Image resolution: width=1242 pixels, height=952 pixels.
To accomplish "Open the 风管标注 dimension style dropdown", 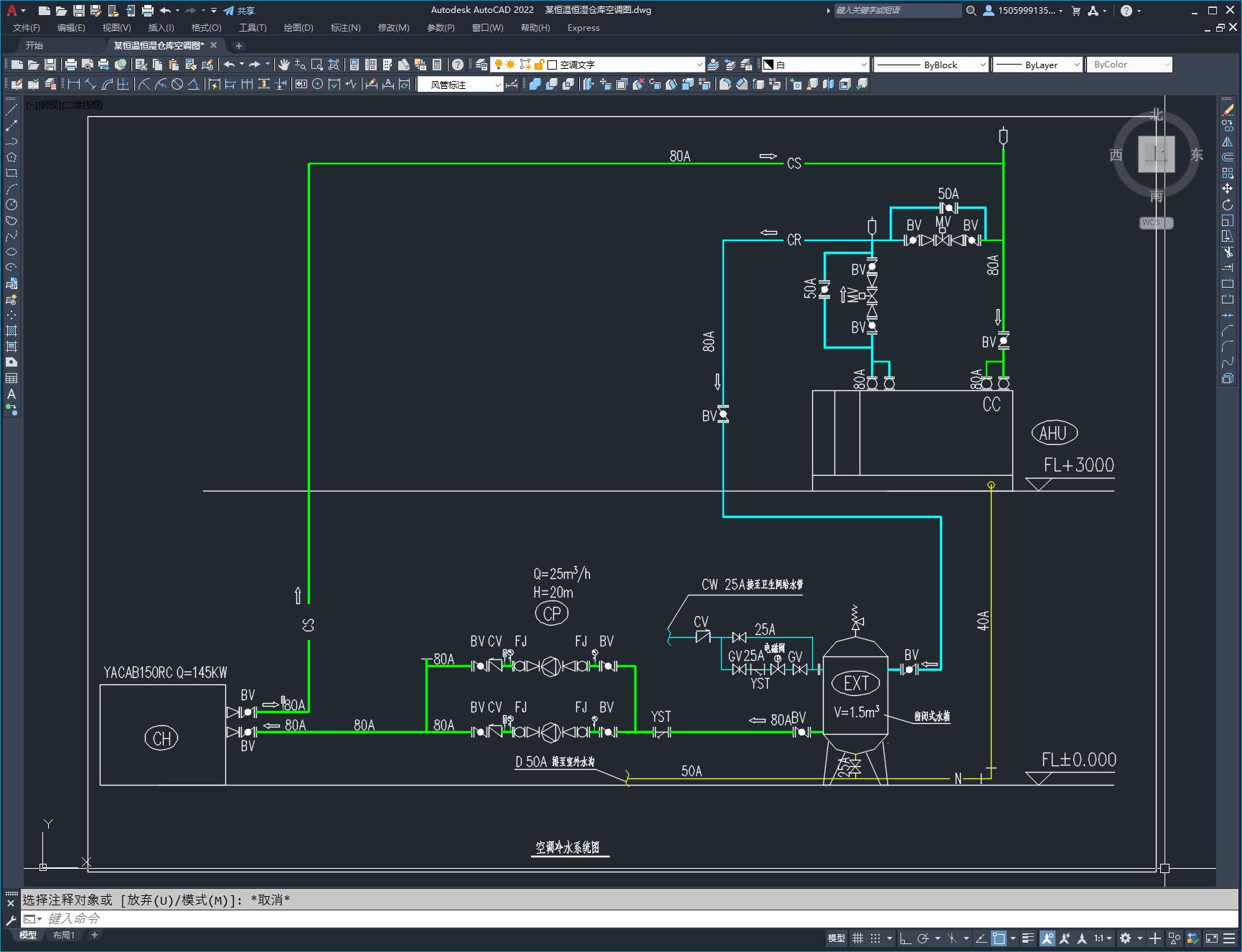I will [x=460, y=85].
